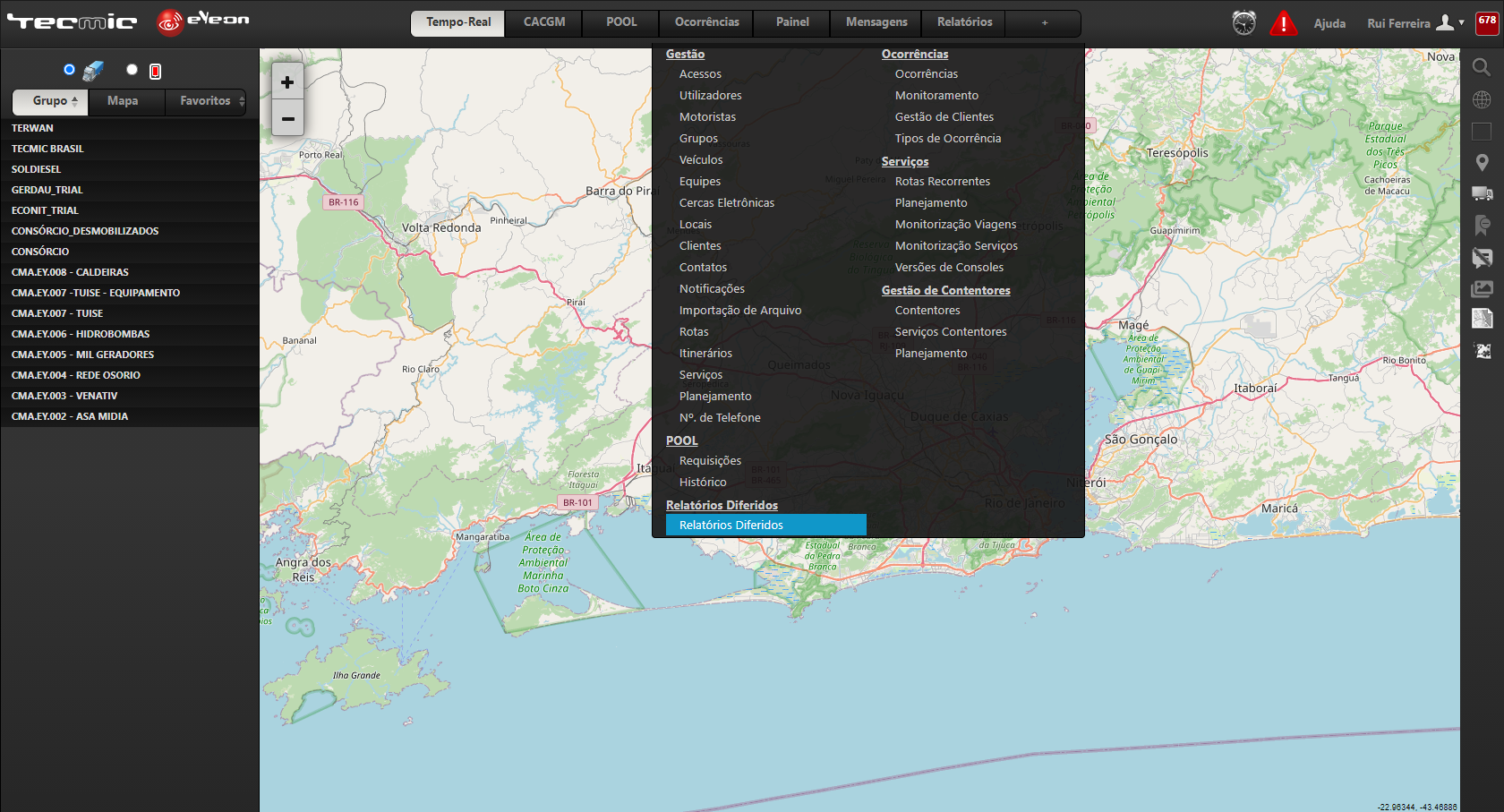Open Rotas Recorrentes menu entry
Screen dimensions: 1504x812
942,182
